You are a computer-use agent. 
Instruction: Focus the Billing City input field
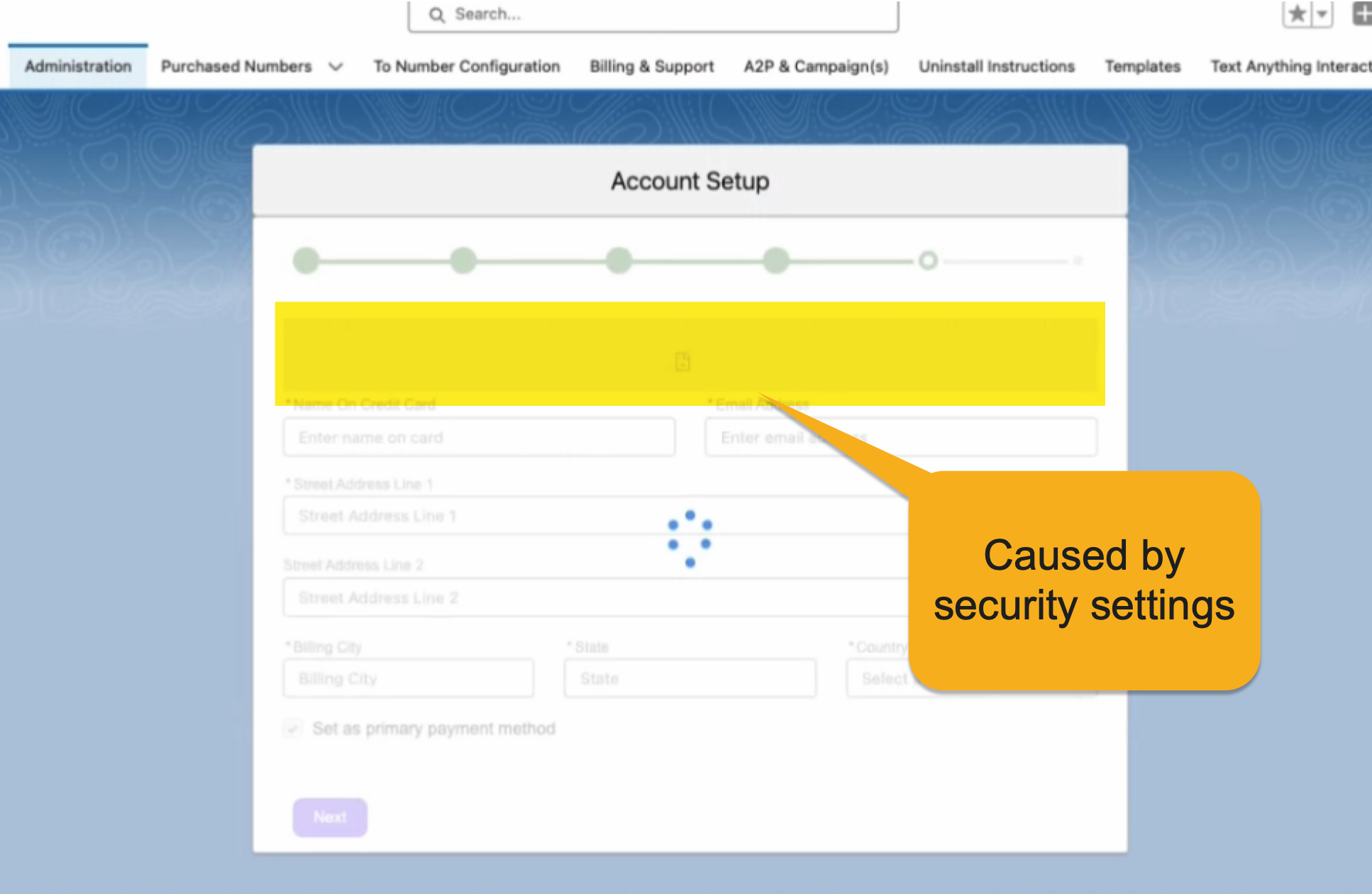408,679
